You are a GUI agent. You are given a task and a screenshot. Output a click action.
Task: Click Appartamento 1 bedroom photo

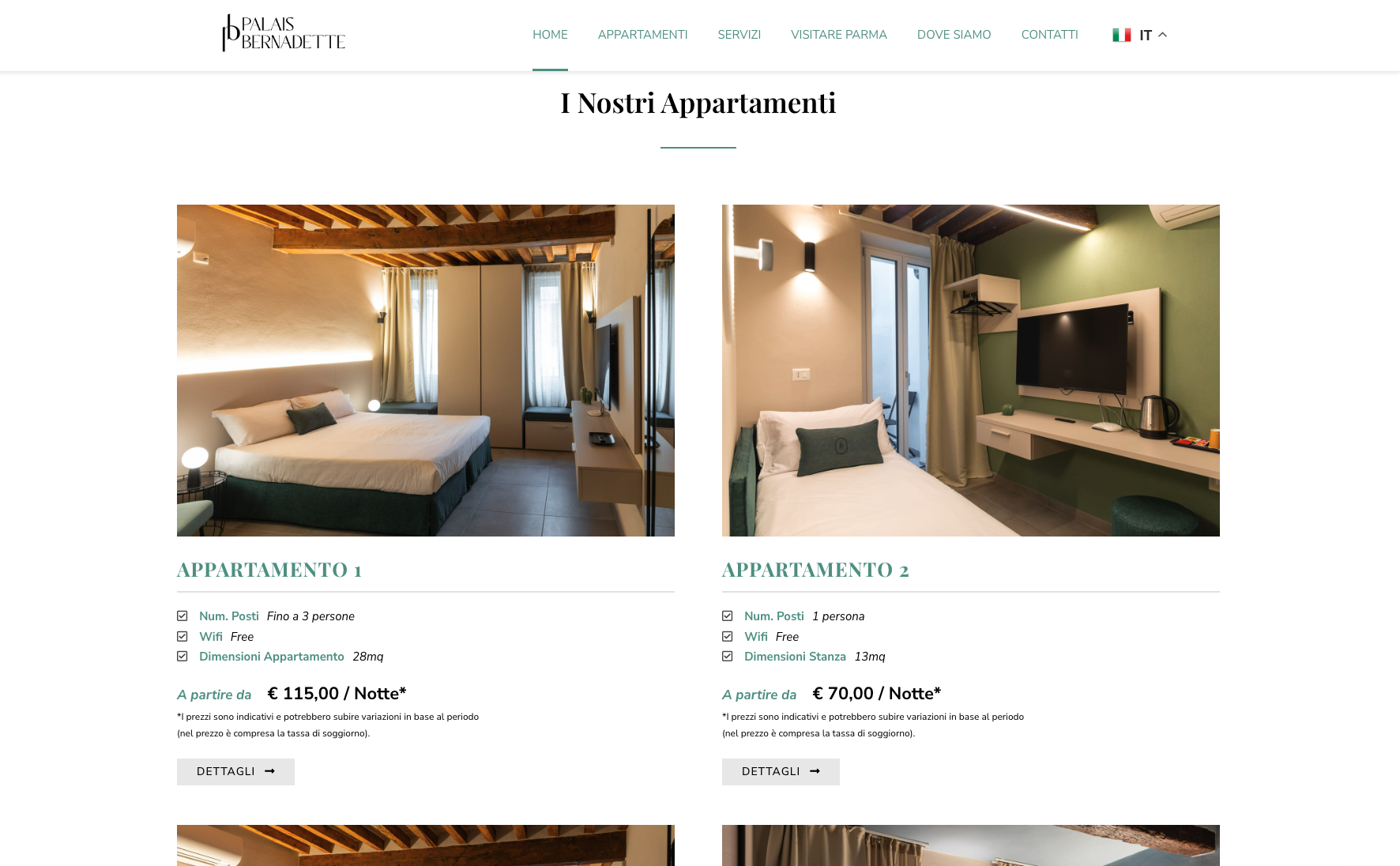(x=426, y=371)
